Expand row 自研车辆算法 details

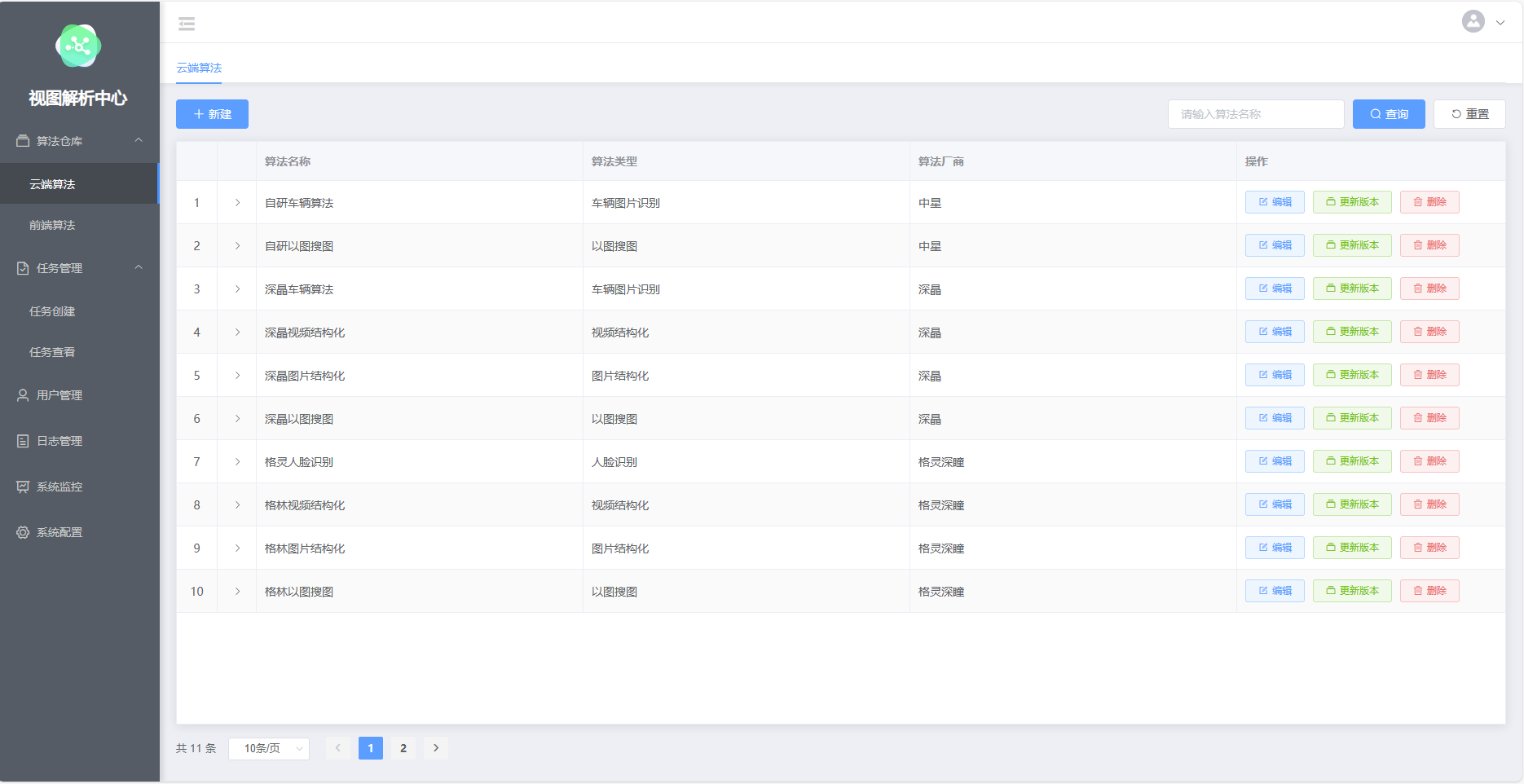point(237,203)
